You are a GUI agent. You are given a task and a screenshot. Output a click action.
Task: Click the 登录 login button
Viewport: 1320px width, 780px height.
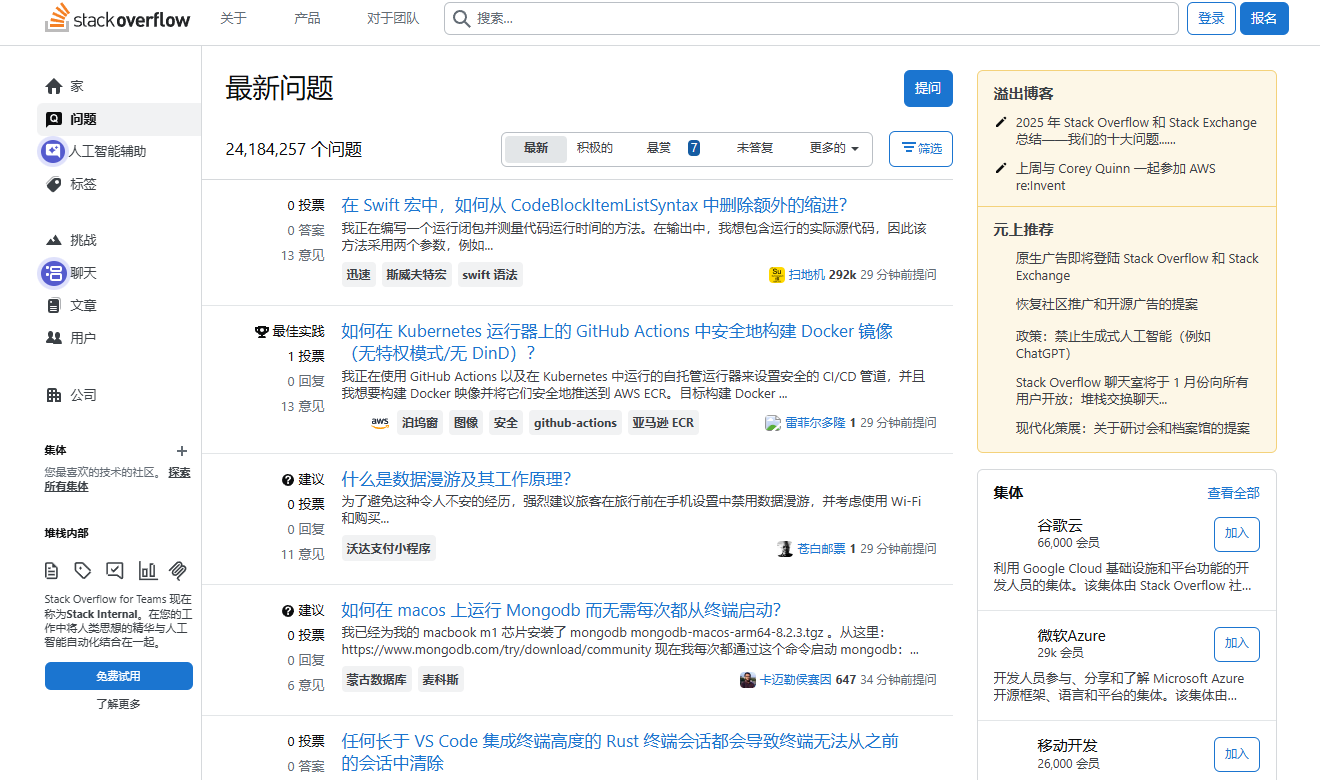pyautogui.click(x=1211, y=19)
